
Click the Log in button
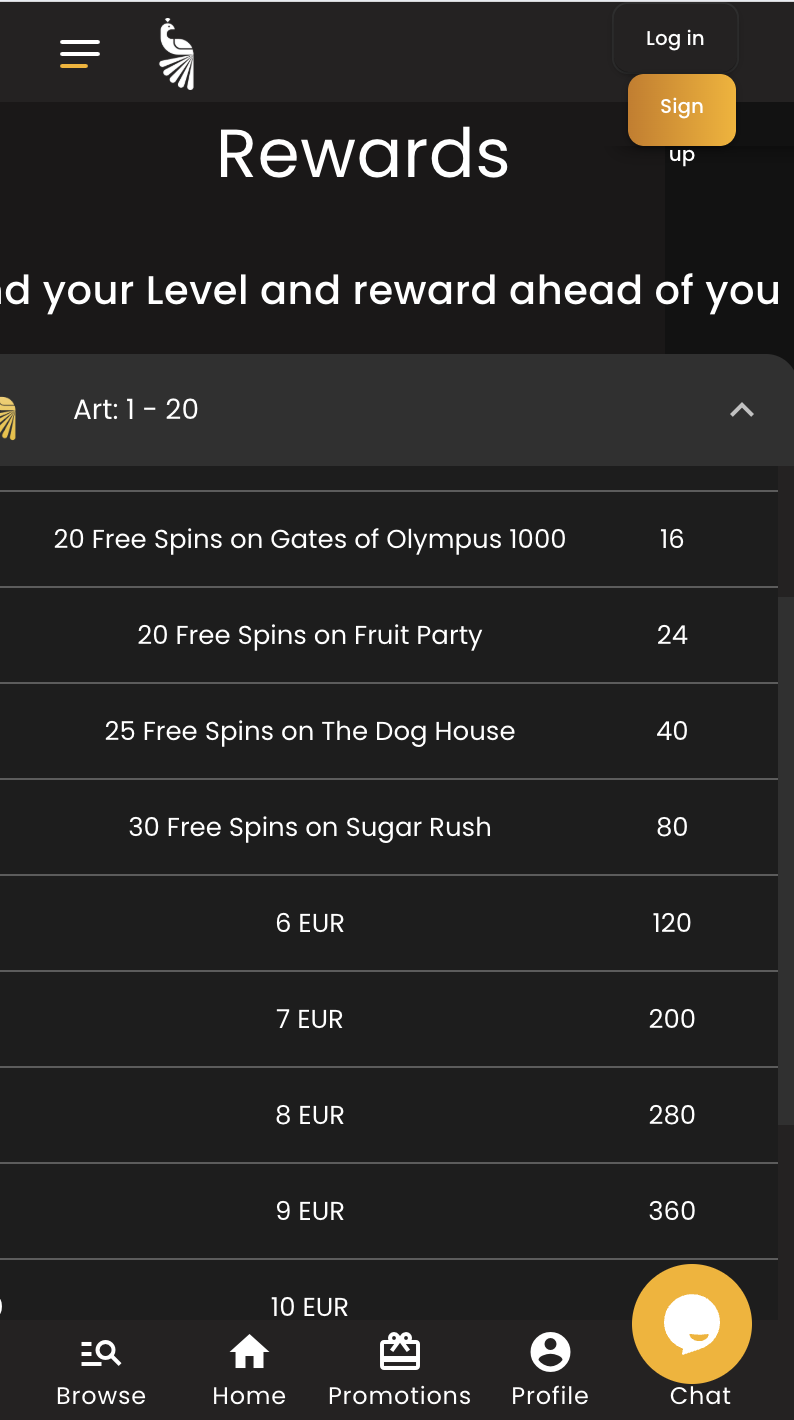coord(675,39)
